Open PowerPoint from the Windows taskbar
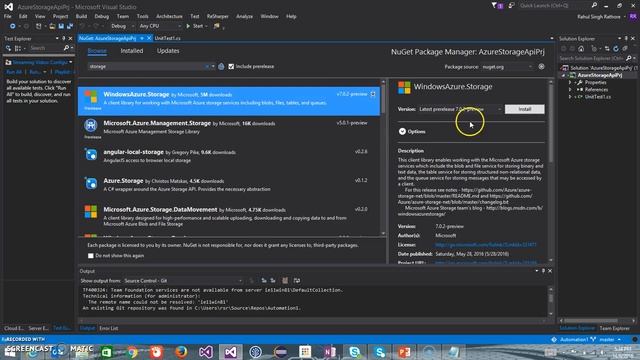The height and width of the screenshot is (360, 640). (404, 352)
